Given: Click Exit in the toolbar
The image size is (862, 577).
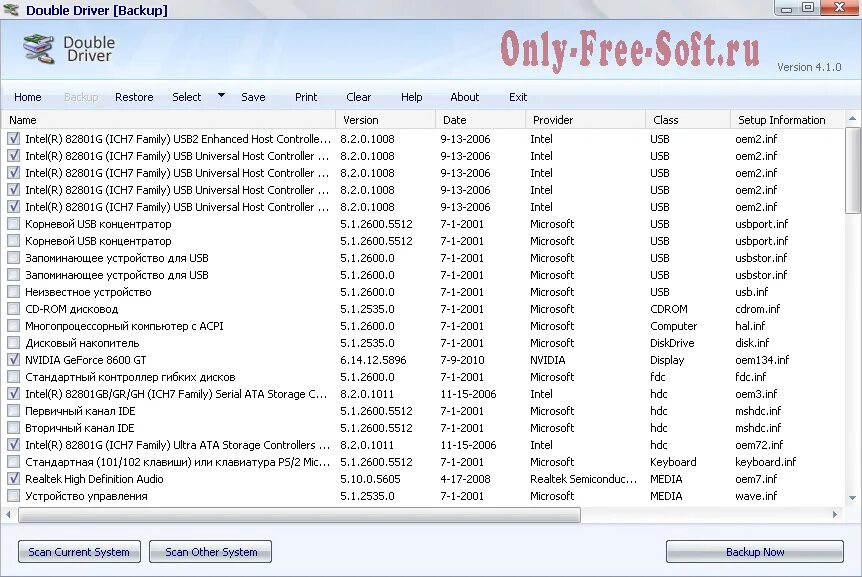Looking at the screenshot, I should pos(518,97).
